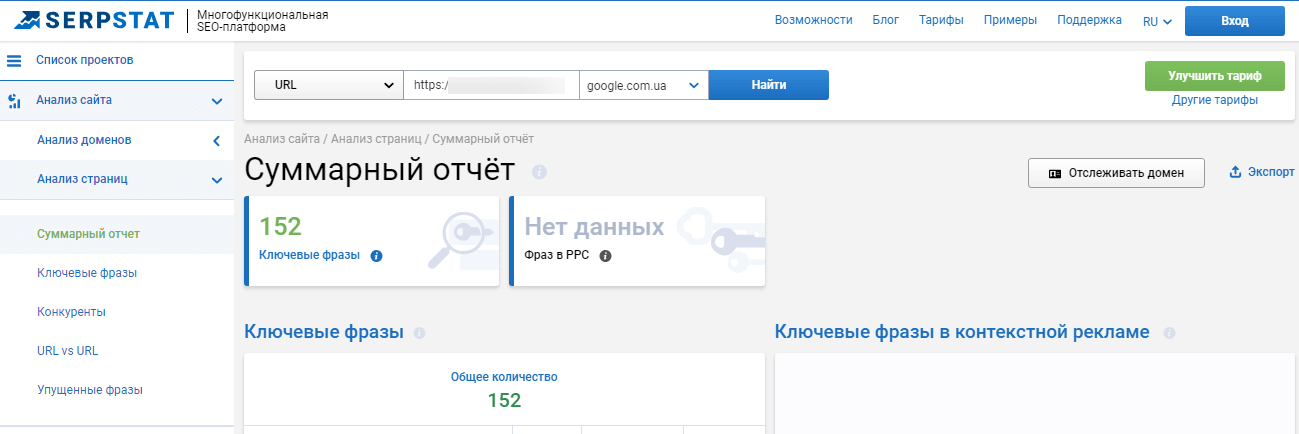Open the Другие тарифы link
This screenshot has width=1299, height=434.
(1215, 100)
